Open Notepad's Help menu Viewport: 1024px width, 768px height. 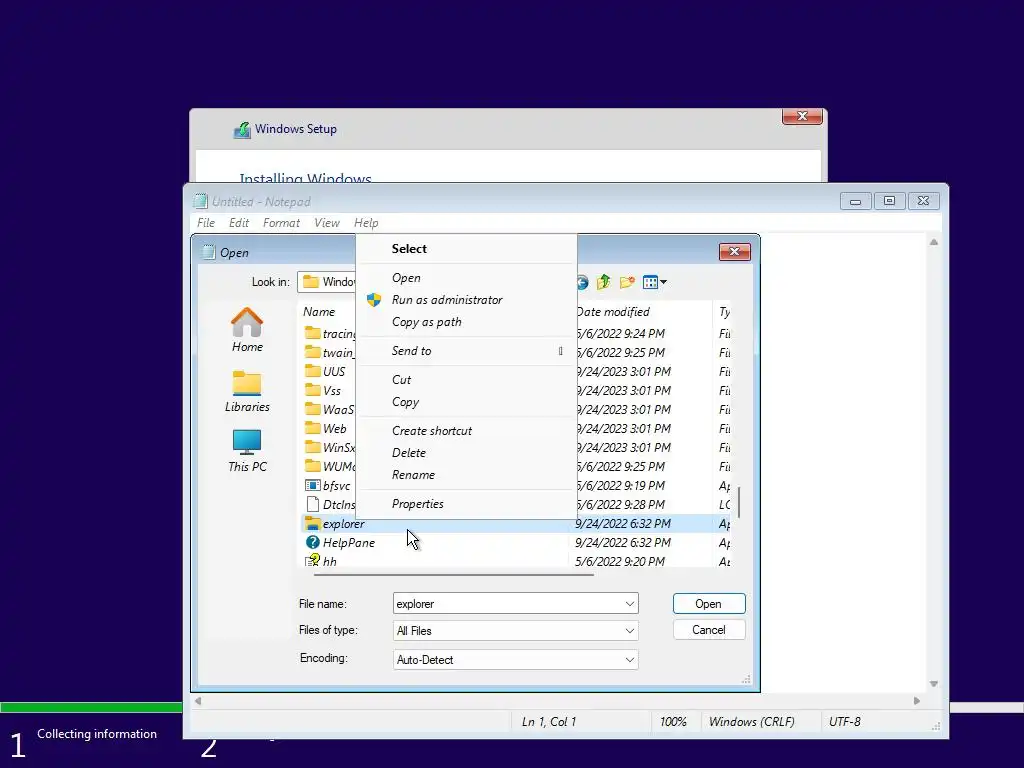pos(366,223)
